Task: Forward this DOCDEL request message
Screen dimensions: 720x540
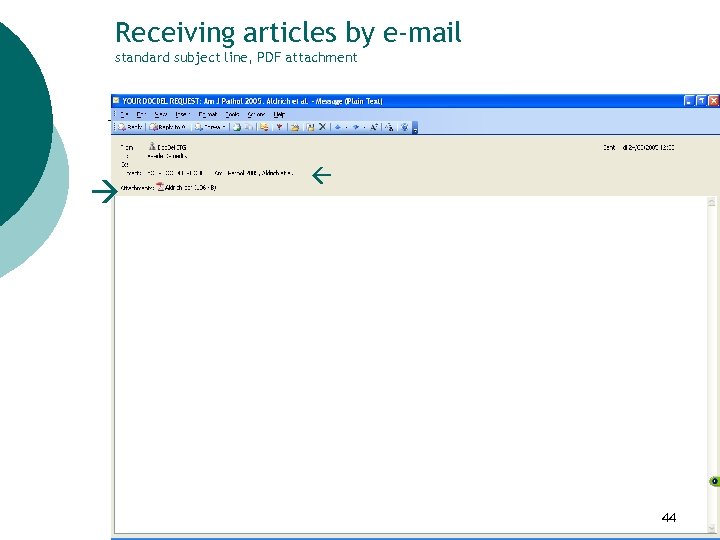Action: click(210, 127)
